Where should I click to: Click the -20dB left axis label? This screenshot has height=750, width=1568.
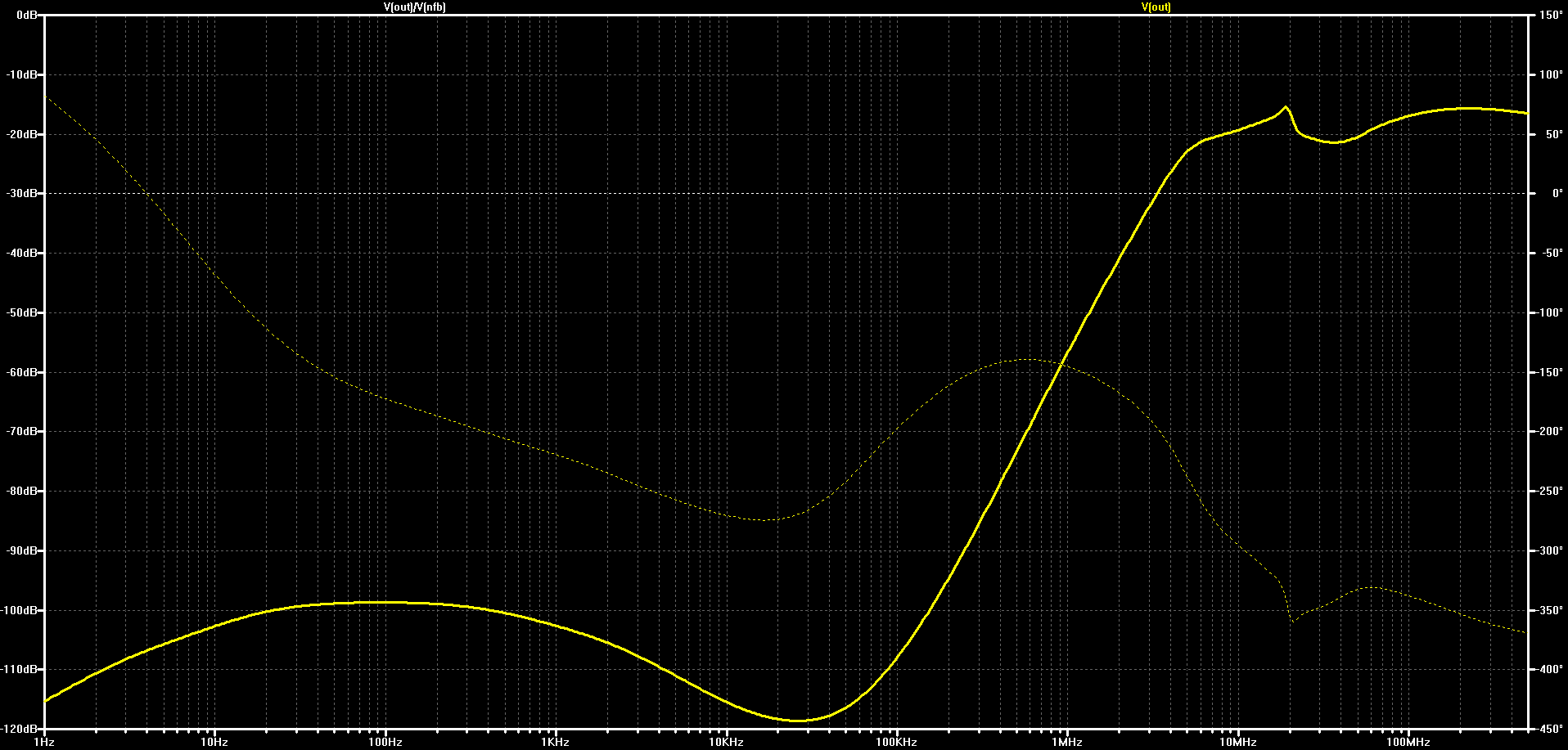coord(22,134)
